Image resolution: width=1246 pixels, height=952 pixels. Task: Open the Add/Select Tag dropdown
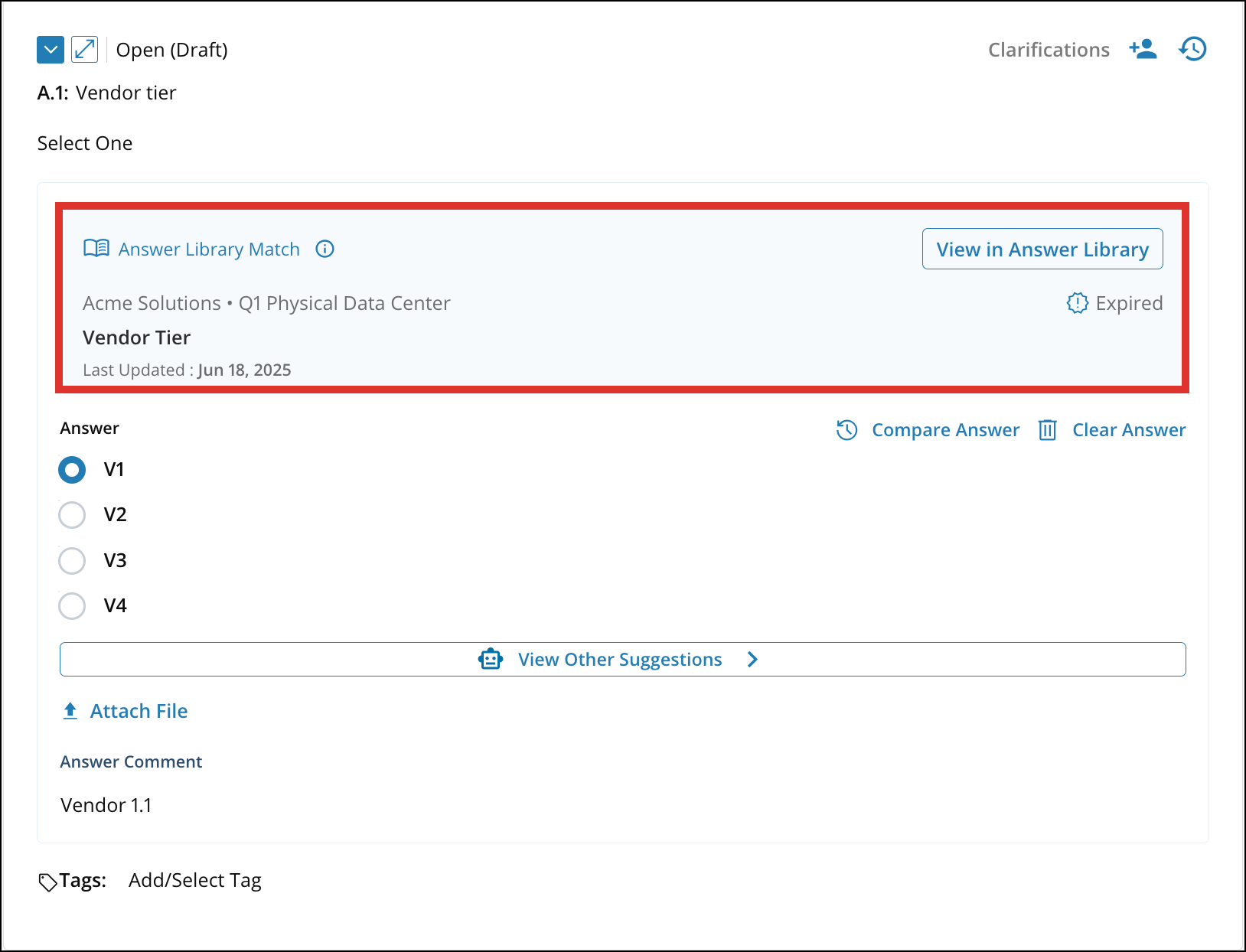[194, 881]
